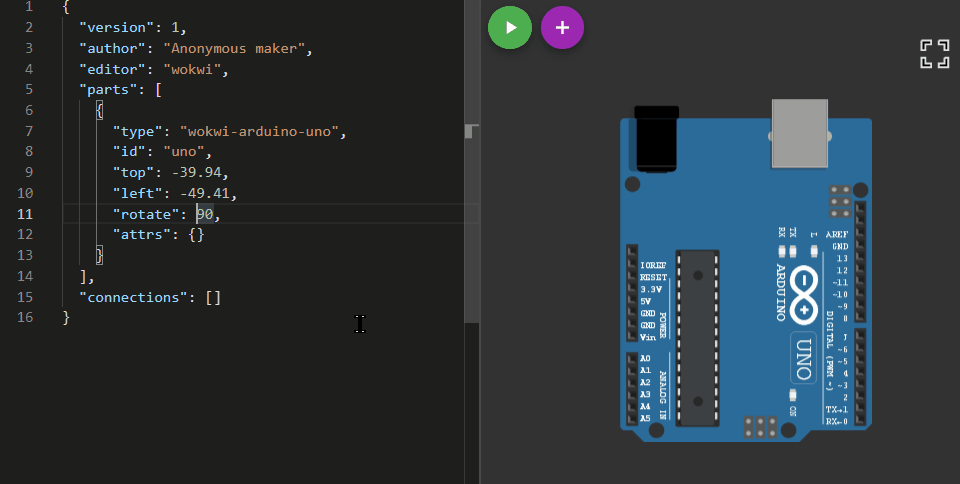The image size is (960, 484).
Task: Click the "left": -49.41 value
Action: pyautogui.click(x=204, y=193)
